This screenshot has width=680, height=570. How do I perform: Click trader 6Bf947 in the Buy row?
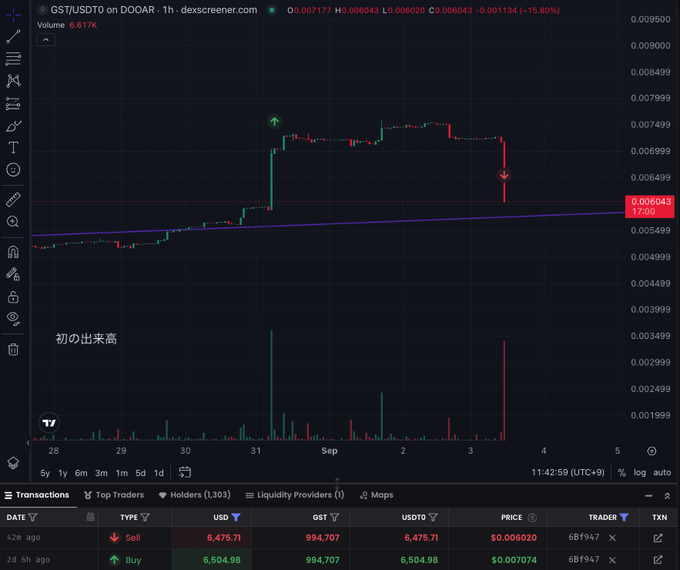tap(584, 560)
